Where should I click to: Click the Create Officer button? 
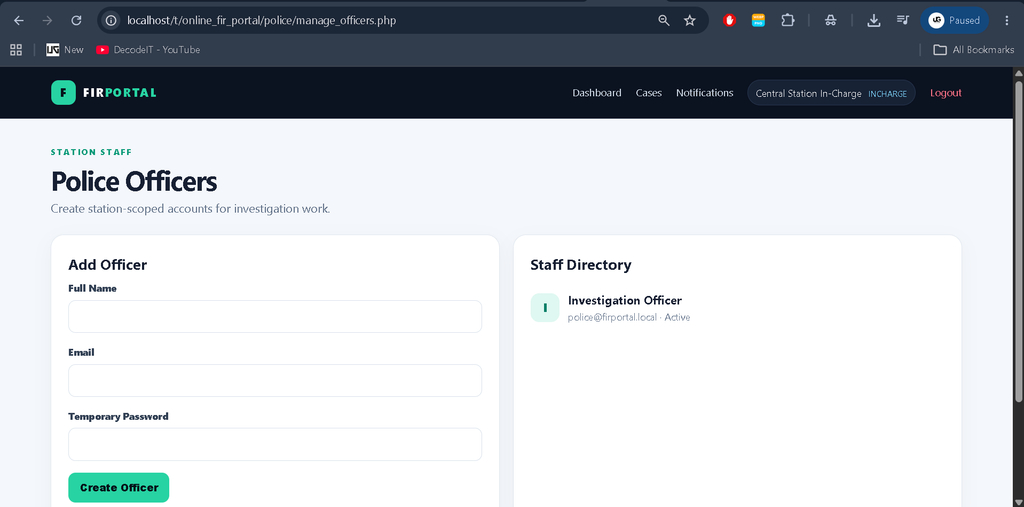(119, 487)
